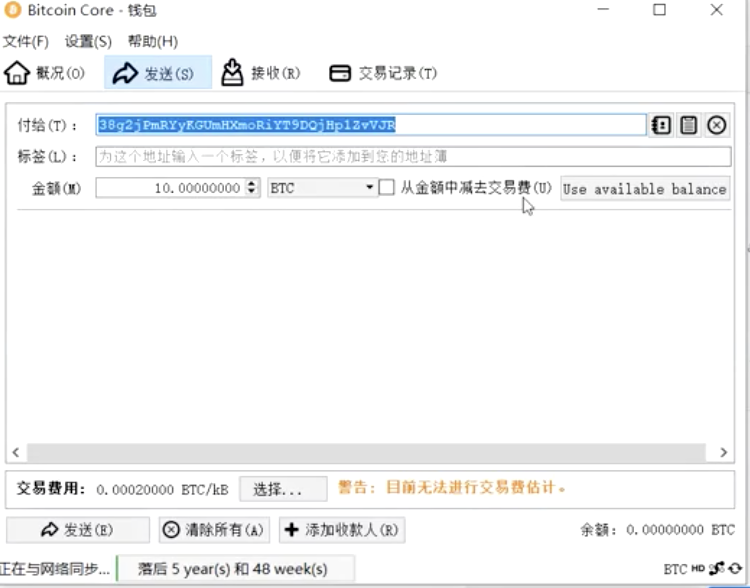Click the network connections status icon
Image resolution: width=750 pixels, height=588 pixels.
716,568
